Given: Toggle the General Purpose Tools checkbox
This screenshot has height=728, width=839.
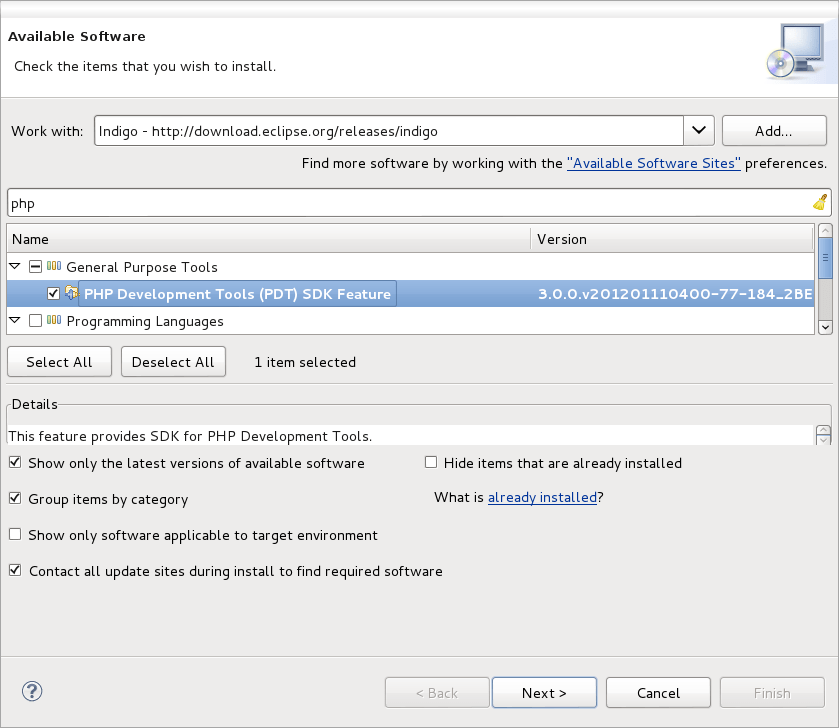Looking at the screenshot, I should coord(35,266).
